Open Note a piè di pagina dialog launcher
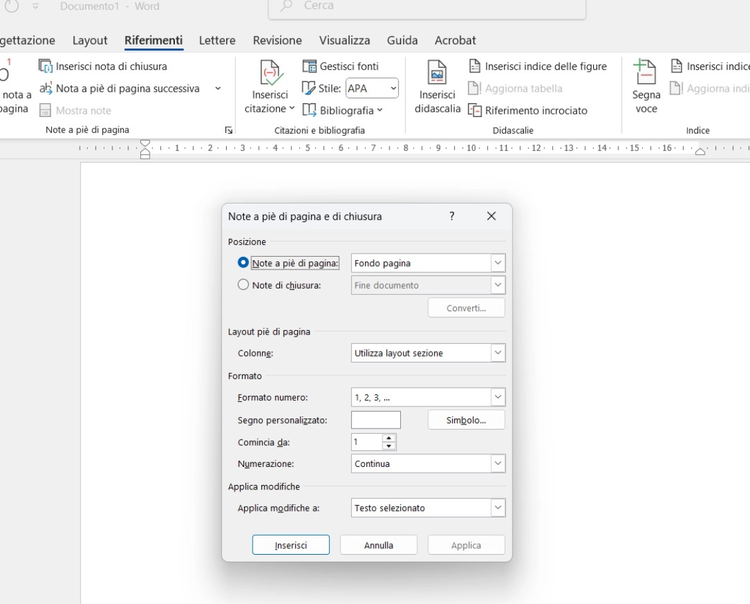Image resolution: width=750 pixels, height=604 pixels. [229, 130]
